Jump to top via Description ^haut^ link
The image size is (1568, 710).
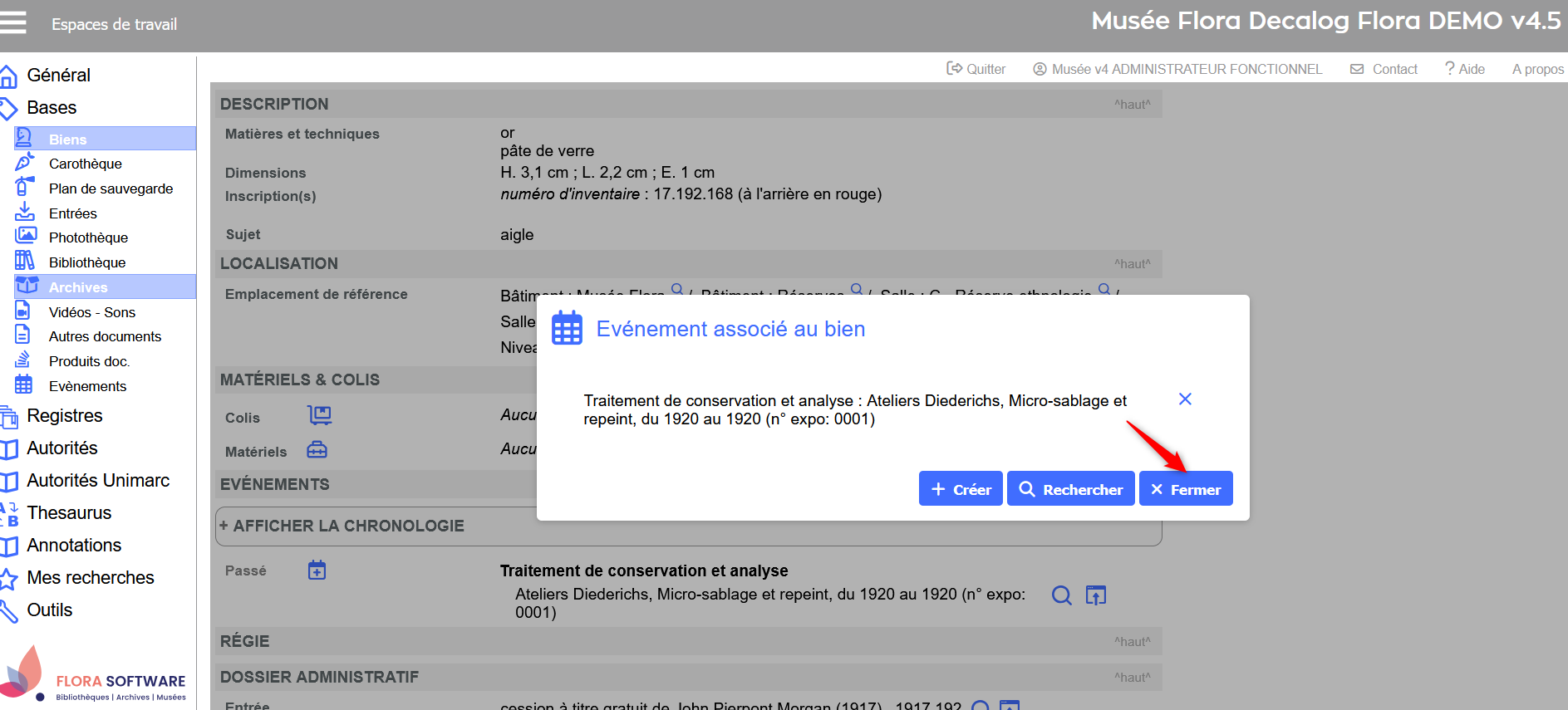[x=1132, y=105]
